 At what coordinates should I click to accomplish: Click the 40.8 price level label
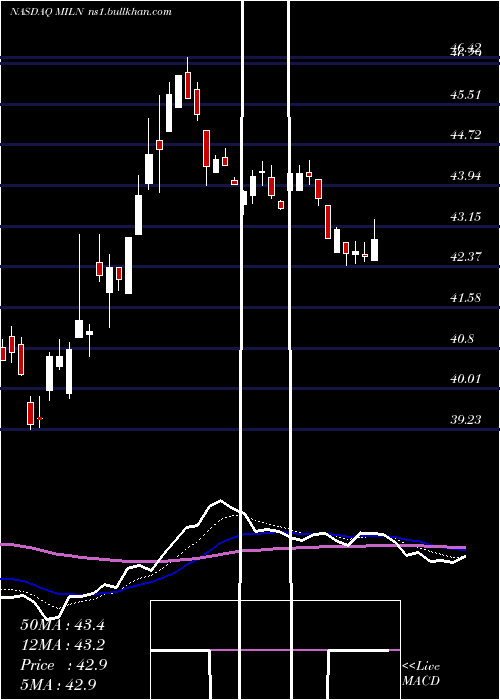click(x=462, y=339)
